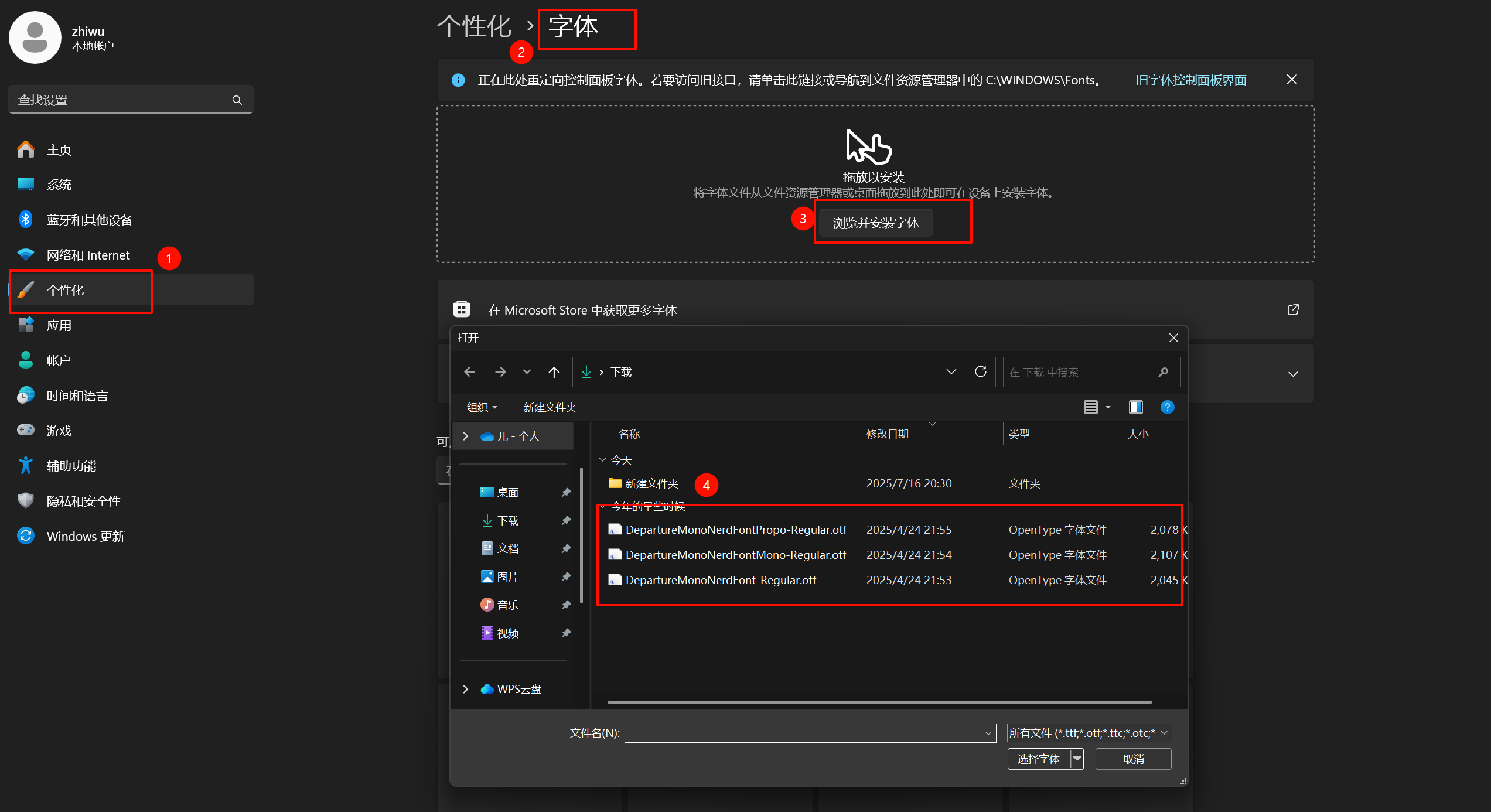Collapse the 今天 file group

coord(602,460)
